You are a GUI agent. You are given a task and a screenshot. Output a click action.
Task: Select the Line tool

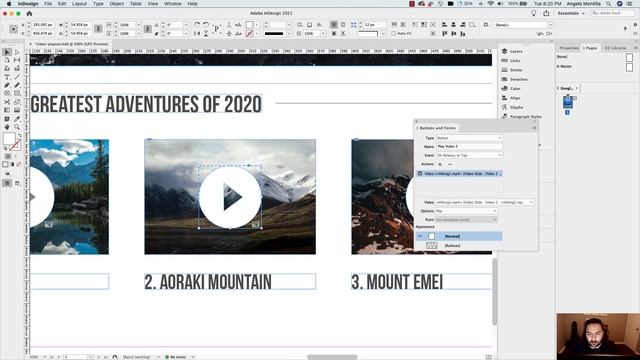(x=17, y=77)
